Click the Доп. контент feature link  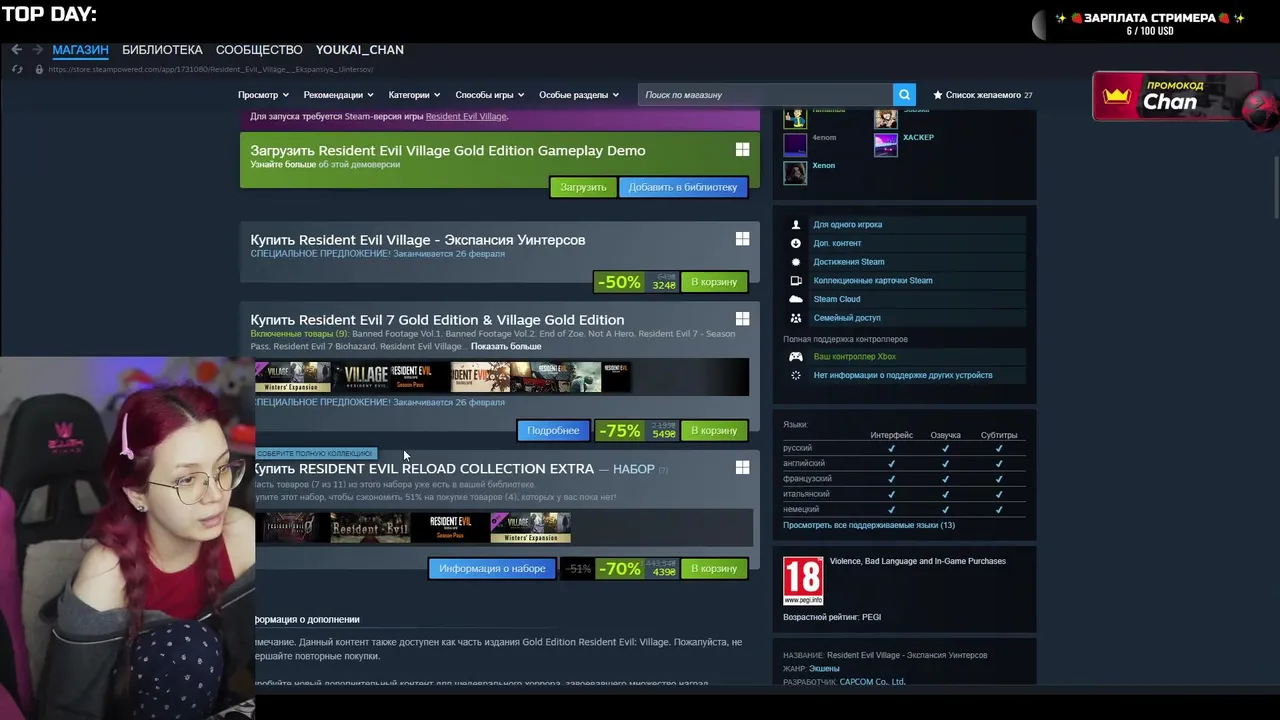coord(837,243)
